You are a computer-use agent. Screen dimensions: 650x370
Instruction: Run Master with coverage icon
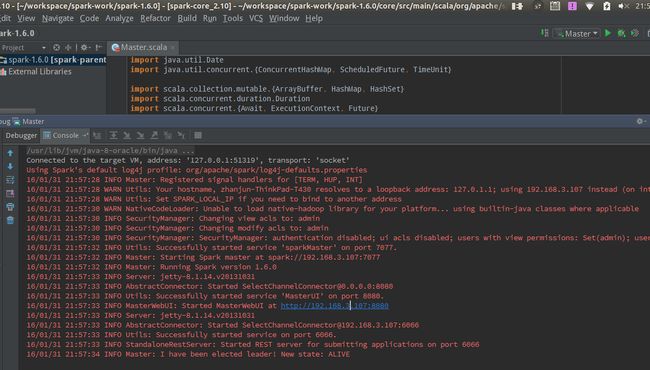[635, 33]
